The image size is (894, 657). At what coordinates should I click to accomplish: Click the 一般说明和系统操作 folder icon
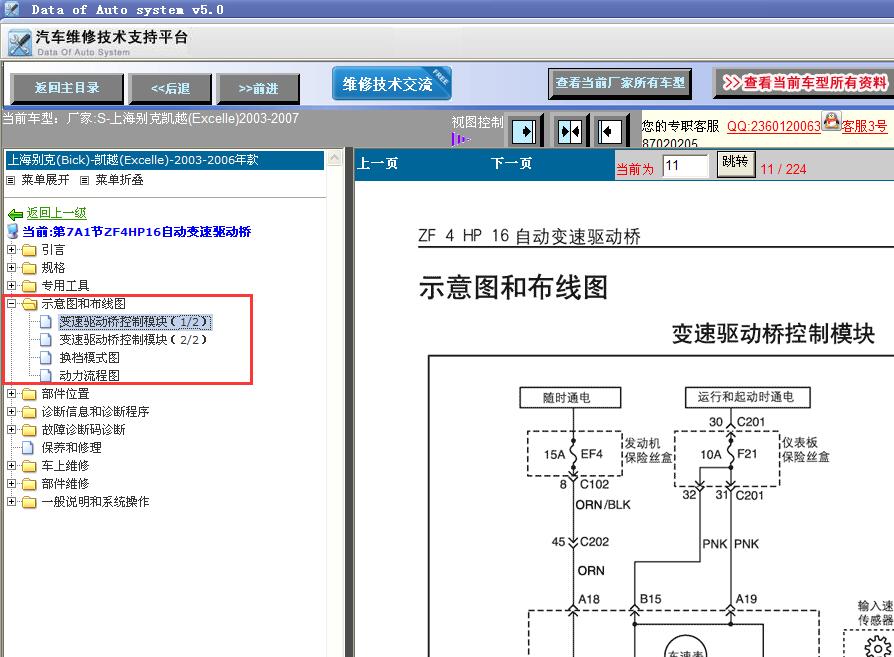click(29, 502)
